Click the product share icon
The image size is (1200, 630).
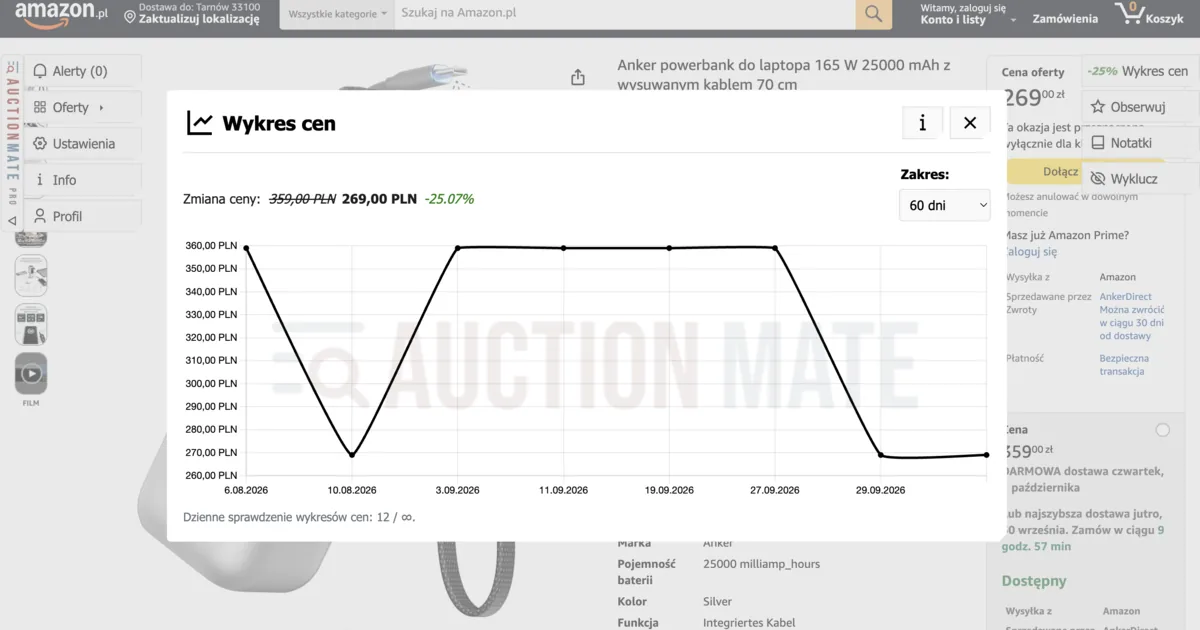[578, 77]
